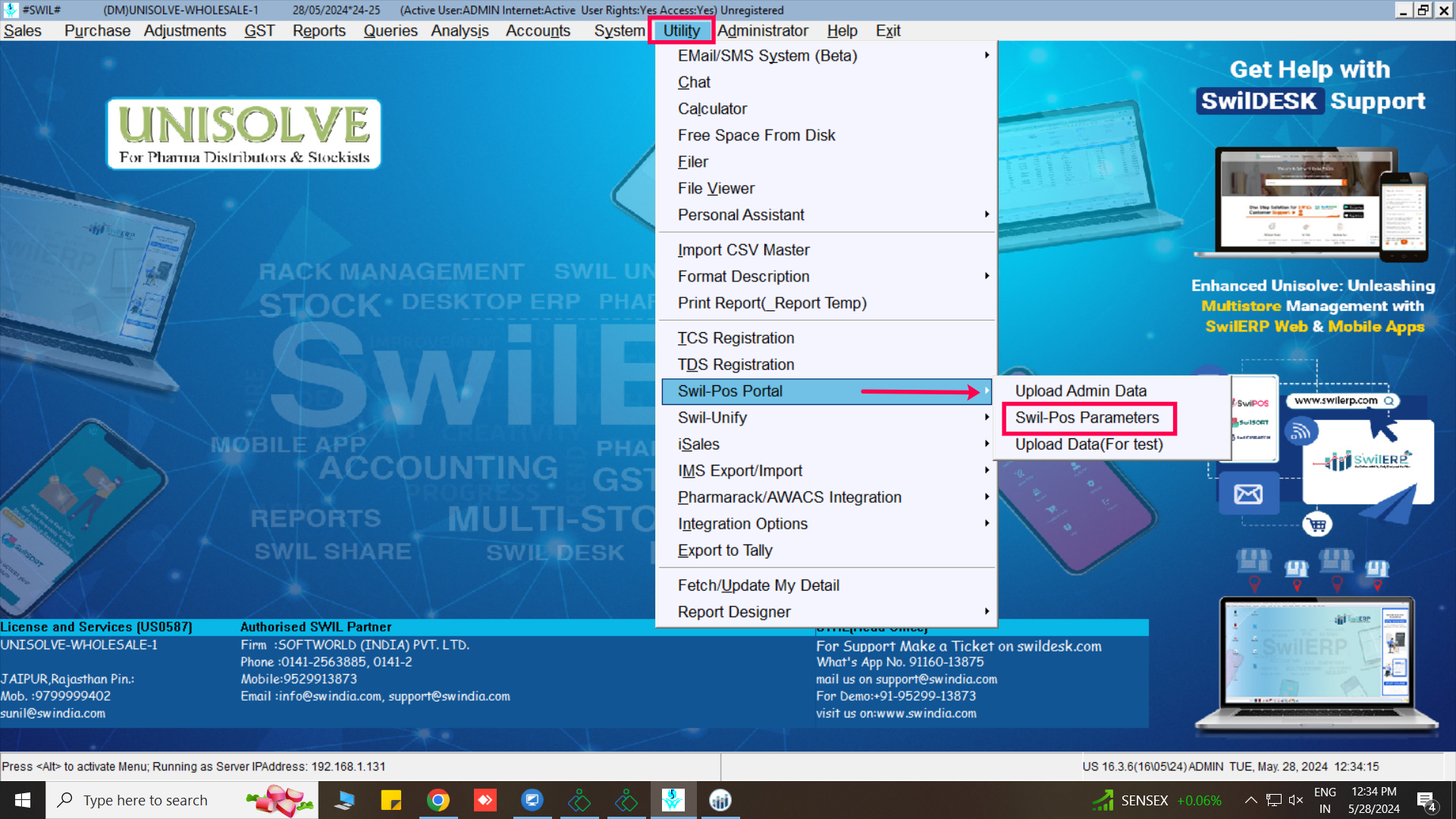
Task: Open the Administrator menu
Action: coord(763,30)
